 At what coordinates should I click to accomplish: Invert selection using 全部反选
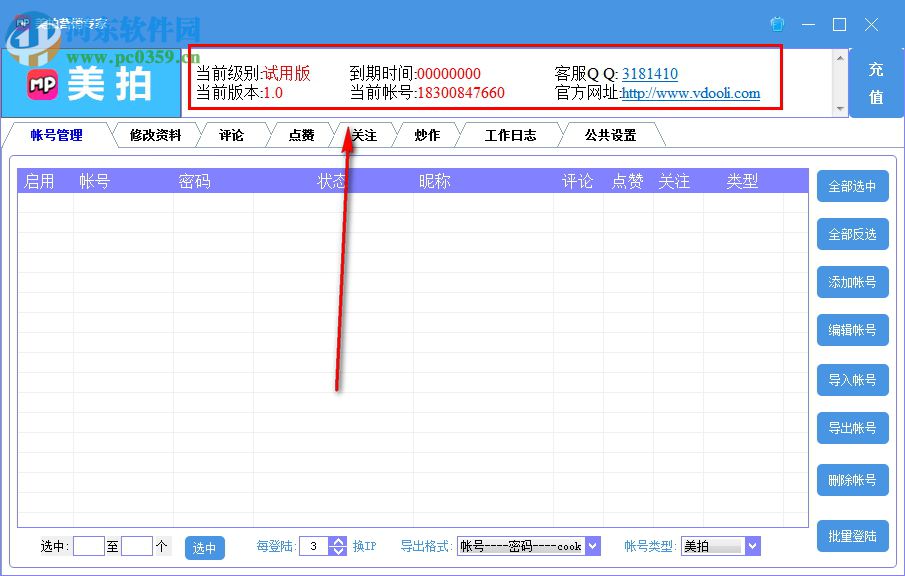(x=852, y=234)
